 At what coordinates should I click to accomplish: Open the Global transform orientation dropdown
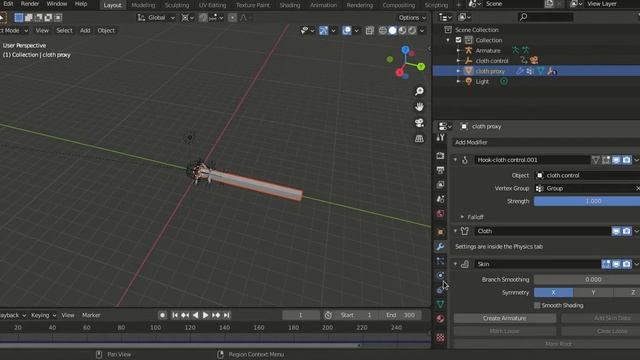coord(156,18)
